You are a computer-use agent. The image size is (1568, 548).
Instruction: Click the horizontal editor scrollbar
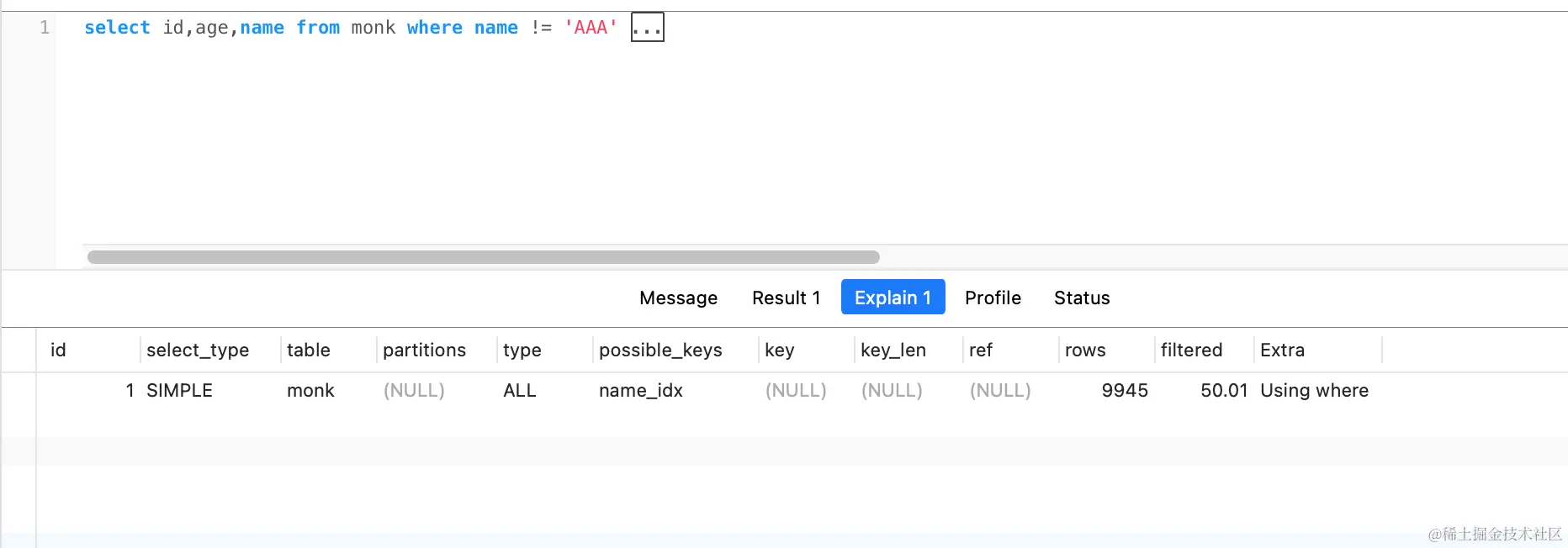click(484, 257)
